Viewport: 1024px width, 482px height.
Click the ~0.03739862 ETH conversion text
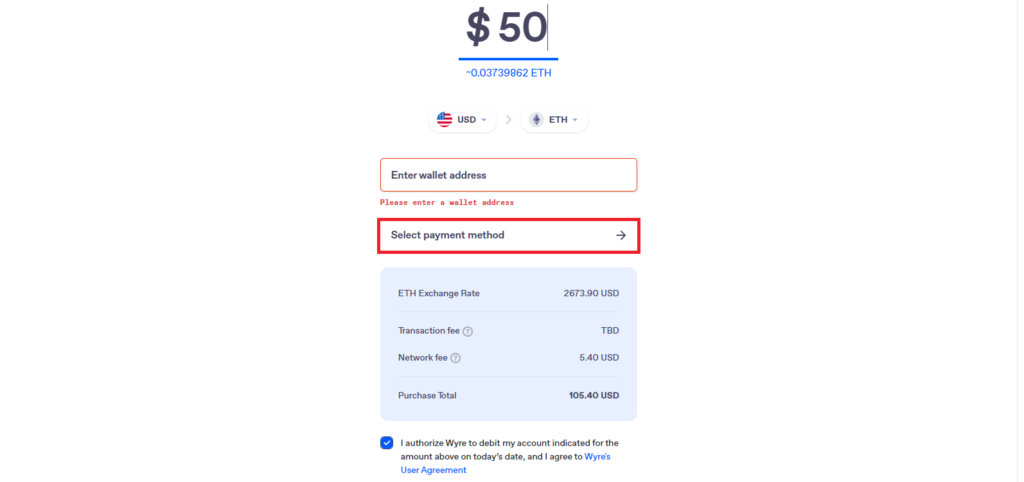pyautogui.click(x=509, y=73)
